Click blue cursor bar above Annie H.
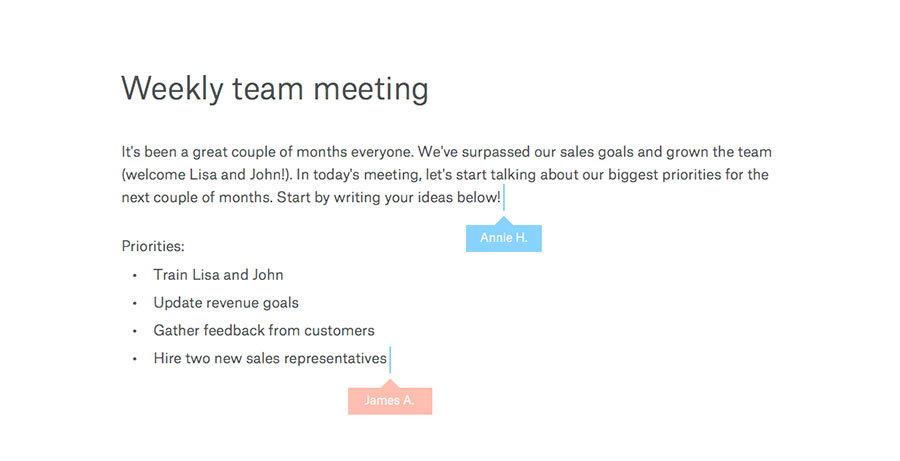900x461 pixels. pyautogui.click(x=504, y=197)
